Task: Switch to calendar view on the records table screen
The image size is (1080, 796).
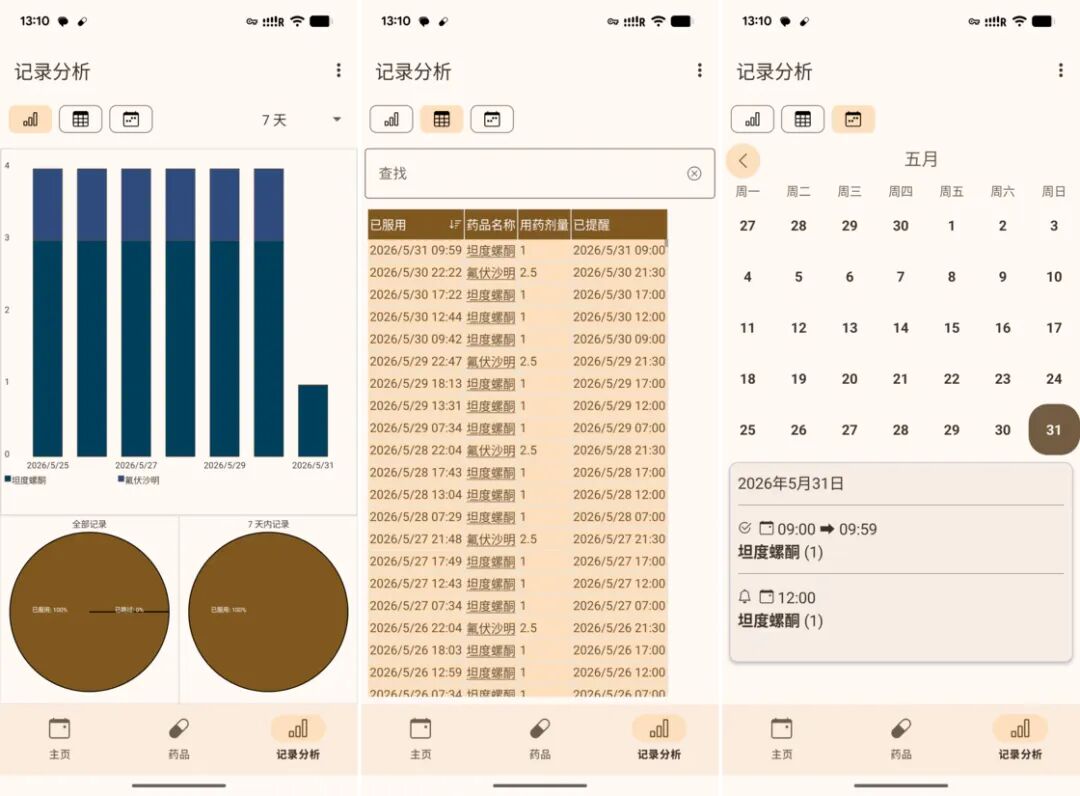Action: 492,119
